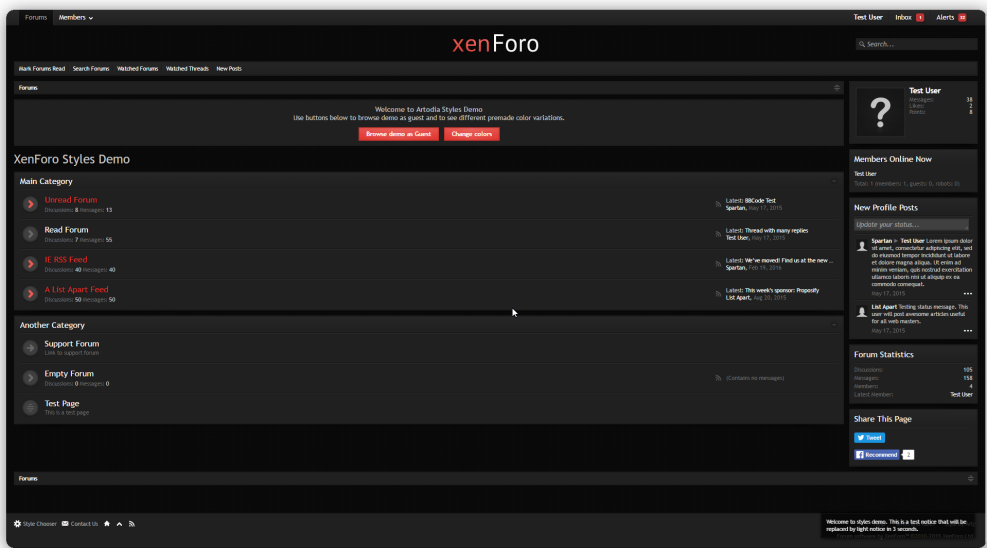Select Watched Threads in the sub-navigation
This screenshot has width=987, height=548.
pyautogui.click(x=187, y=69)
